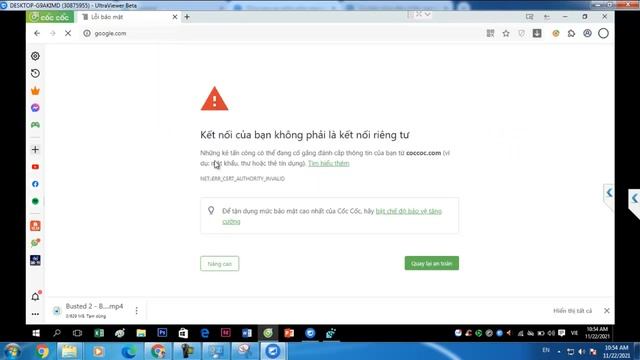The width and height of the screenshot is (640, 360).
Task: Open YouTube from the sidebar
Action: pyautogui.click(x=35, y=167)
